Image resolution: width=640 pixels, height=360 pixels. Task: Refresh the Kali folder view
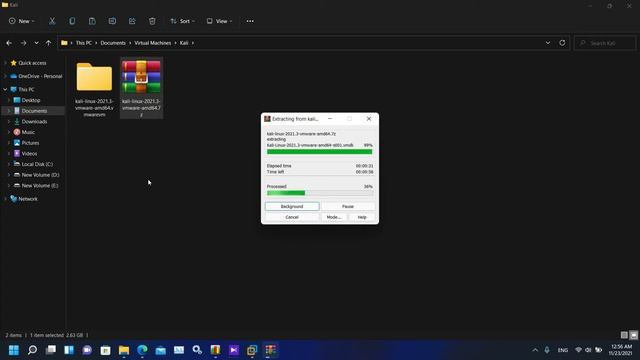[x=562, y=43]
